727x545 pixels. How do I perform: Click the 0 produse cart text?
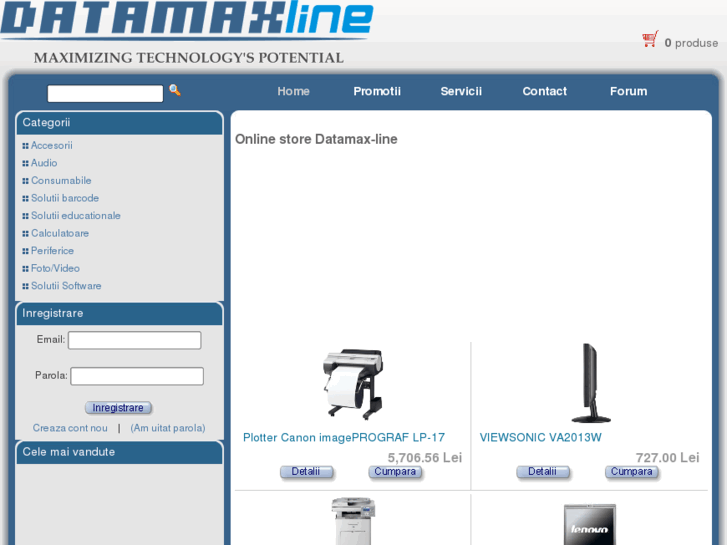pos(691,43)
